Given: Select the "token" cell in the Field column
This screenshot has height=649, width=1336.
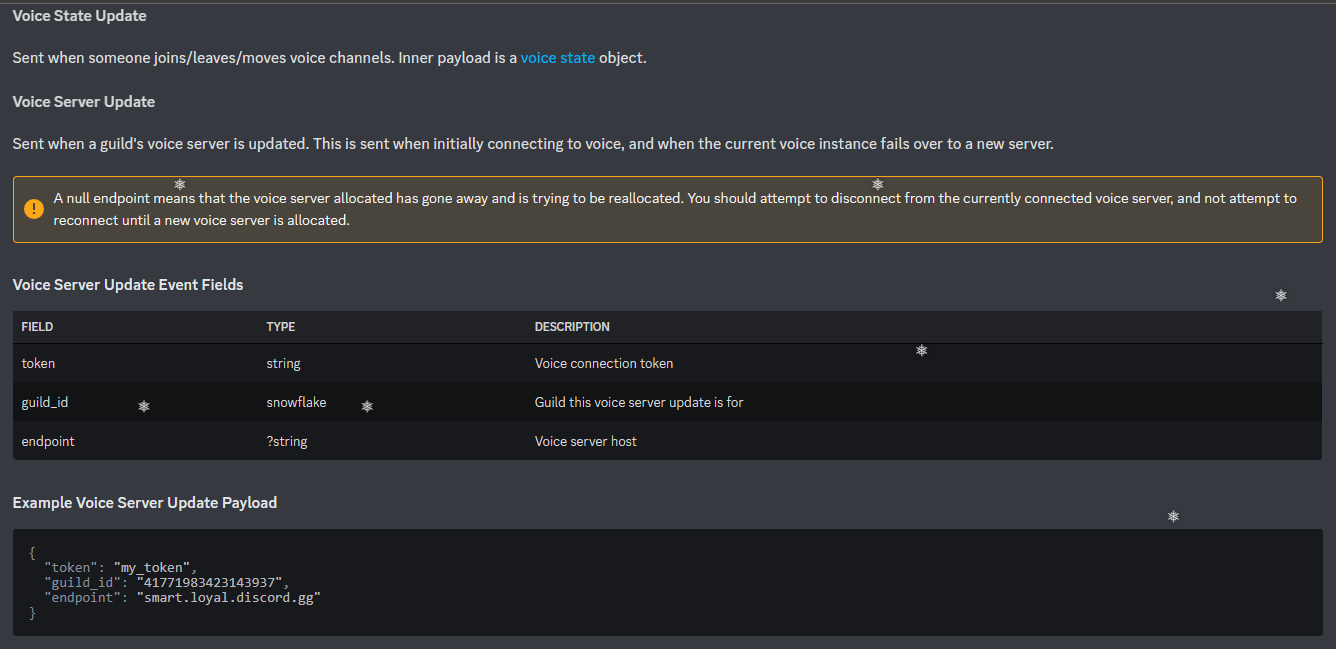Looking at the screenshot, I should coord(38,363).
